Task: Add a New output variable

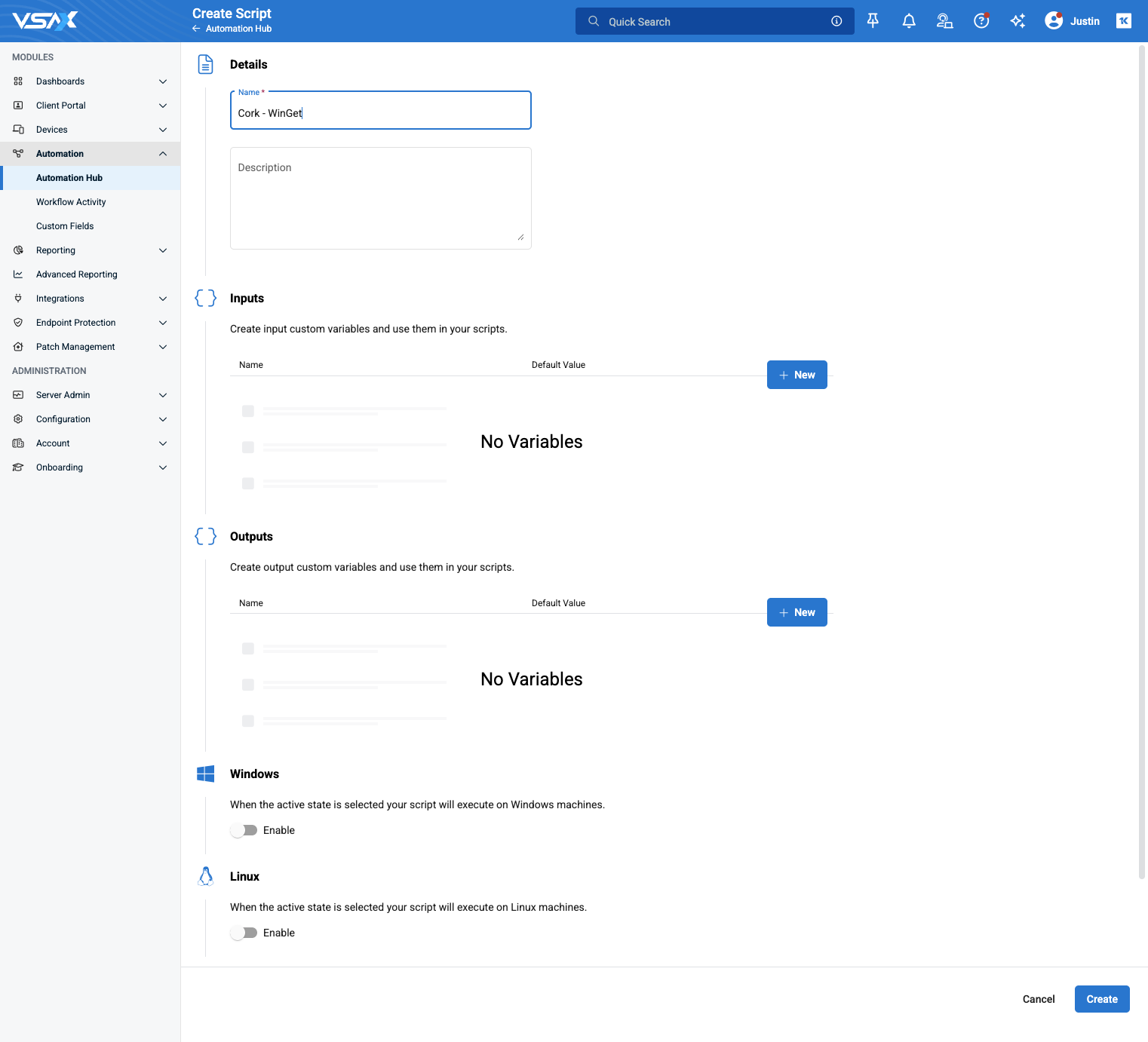Action: click(x=797, y=612)
